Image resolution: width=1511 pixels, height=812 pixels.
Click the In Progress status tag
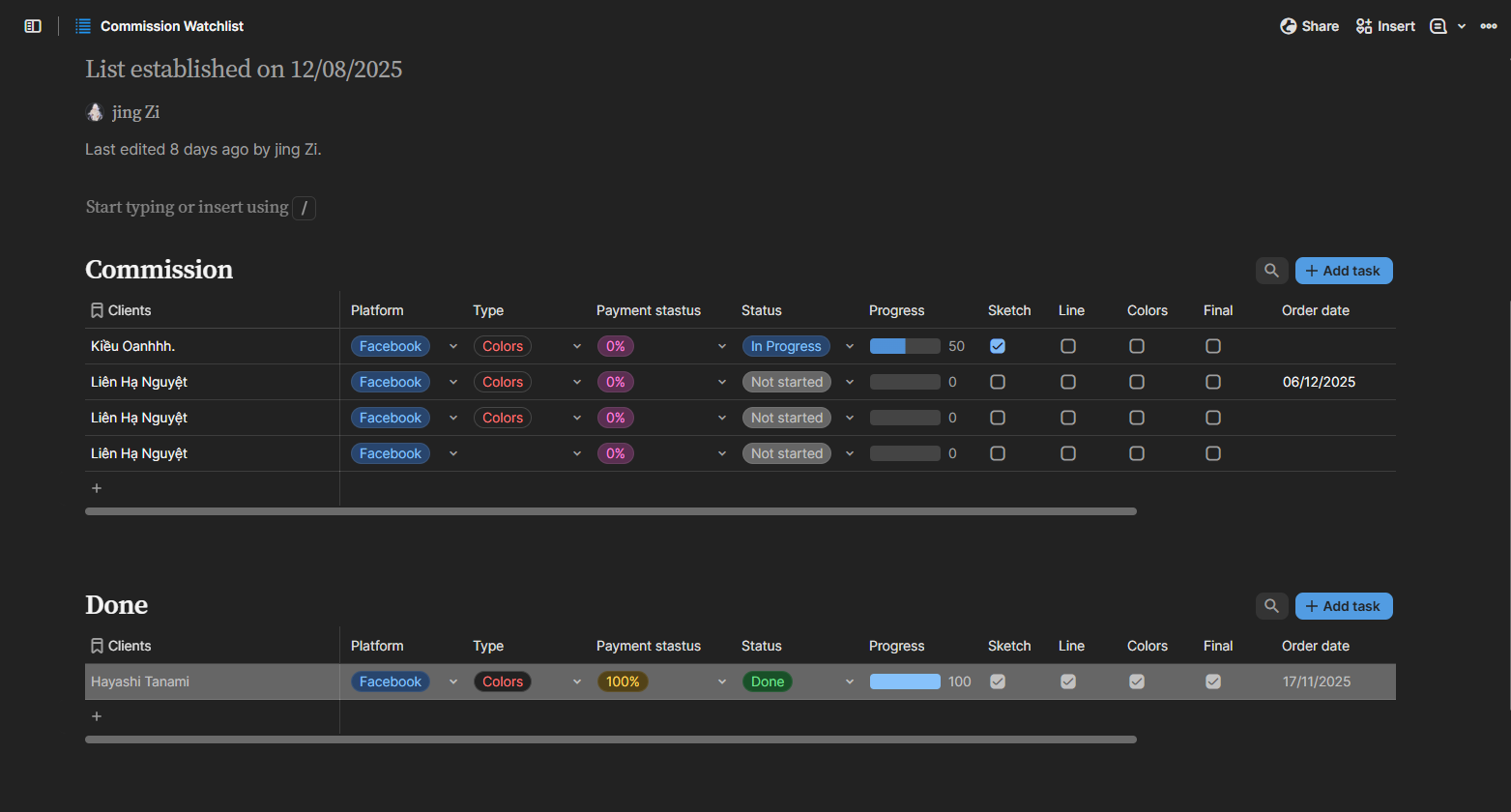786,346
